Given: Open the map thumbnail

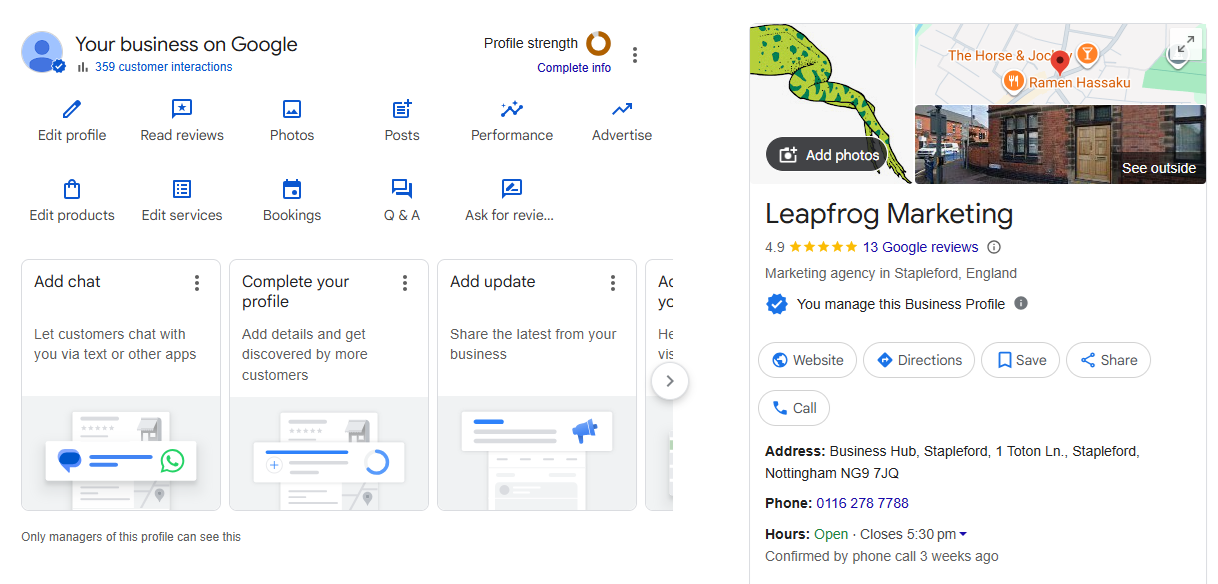Looking at the screenshot, I should click(1060, 63).
